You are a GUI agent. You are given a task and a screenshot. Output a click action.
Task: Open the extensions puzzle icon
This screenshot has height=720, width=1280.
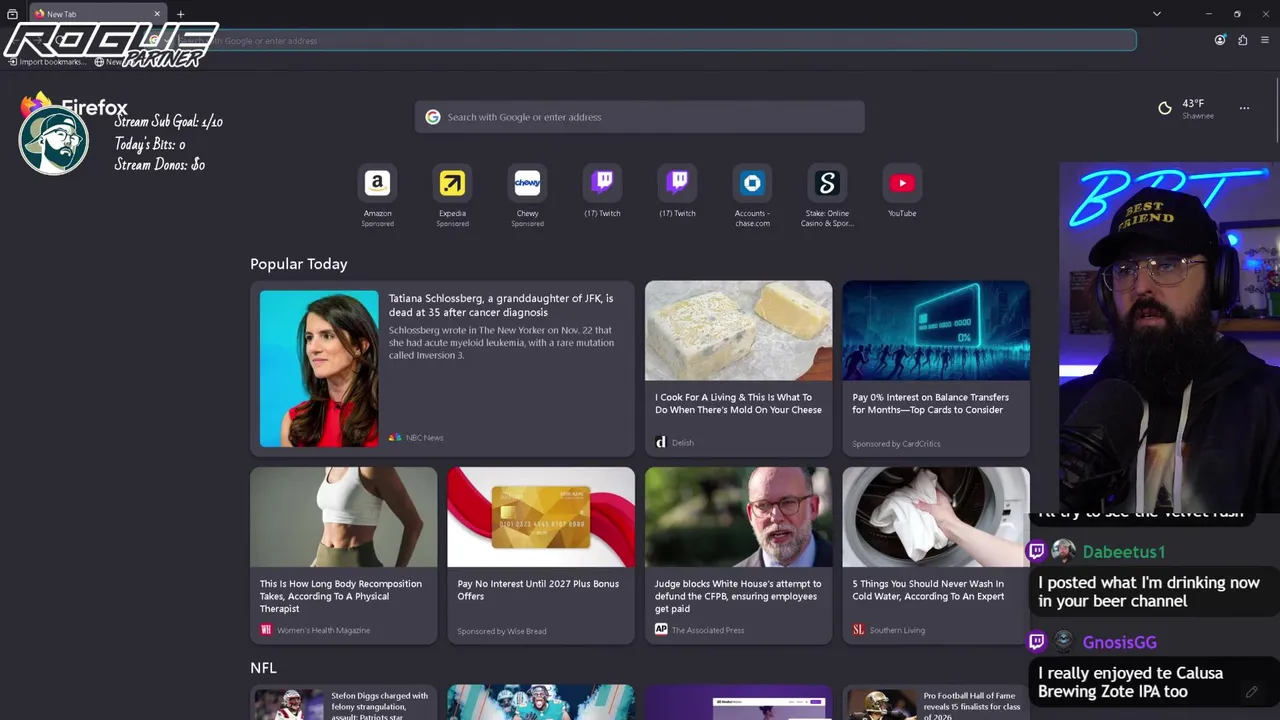click(1242, 40)
